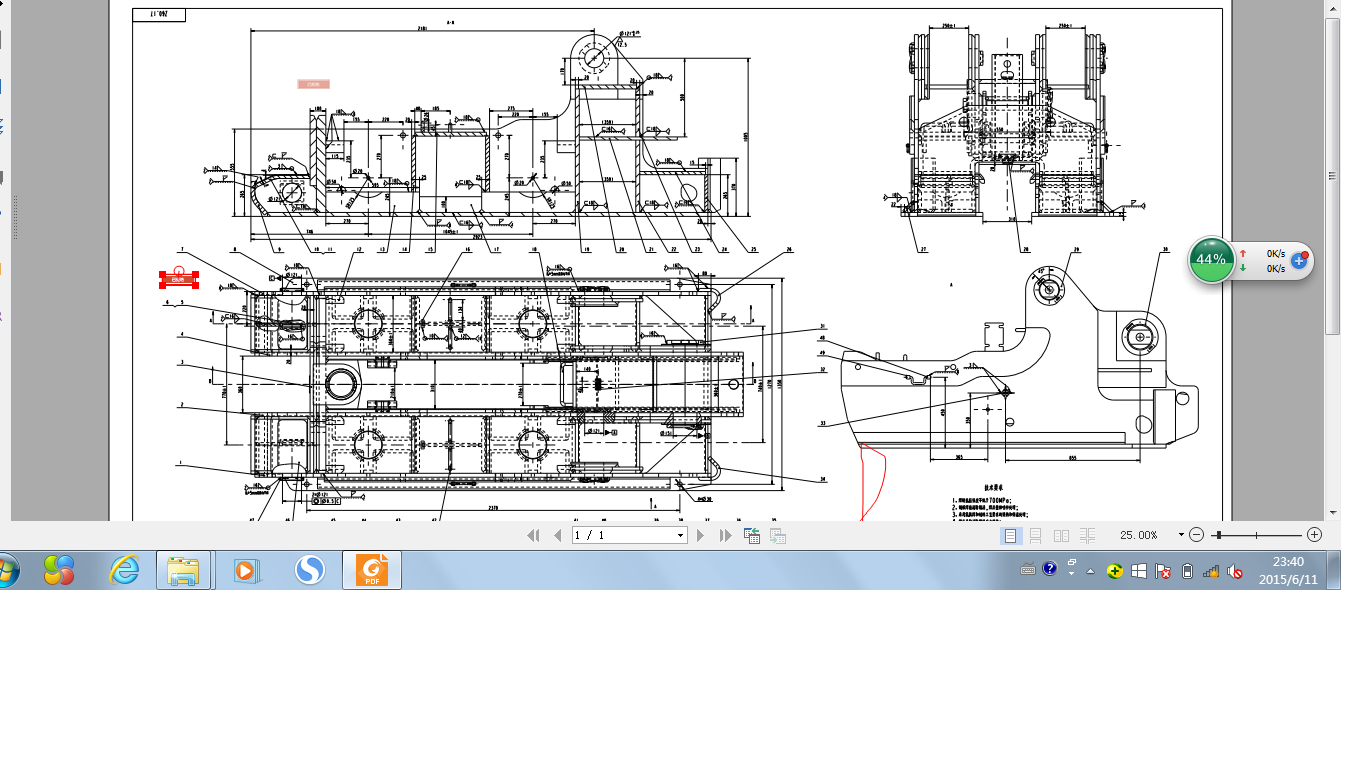The height and width of the screenshot is (768, 1366).
Task: Go to the next page
Action: [701, 536]
